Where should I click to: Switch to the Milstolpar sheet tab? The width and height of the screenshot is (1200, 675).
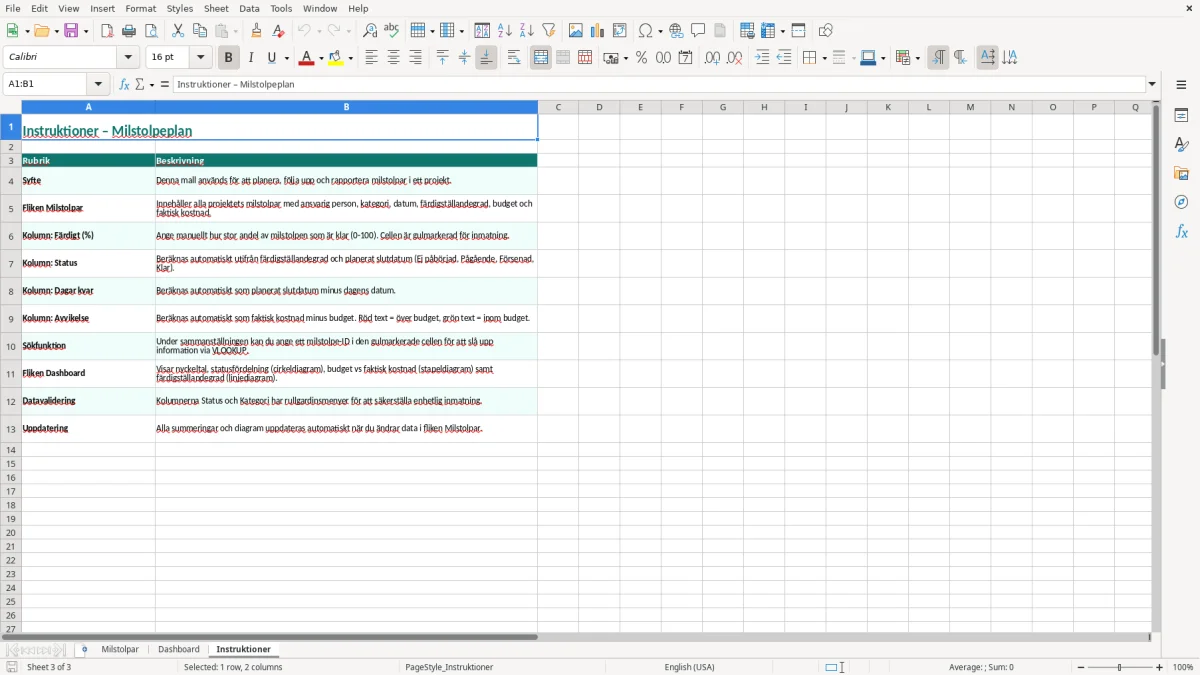click(x=120, y=649)
